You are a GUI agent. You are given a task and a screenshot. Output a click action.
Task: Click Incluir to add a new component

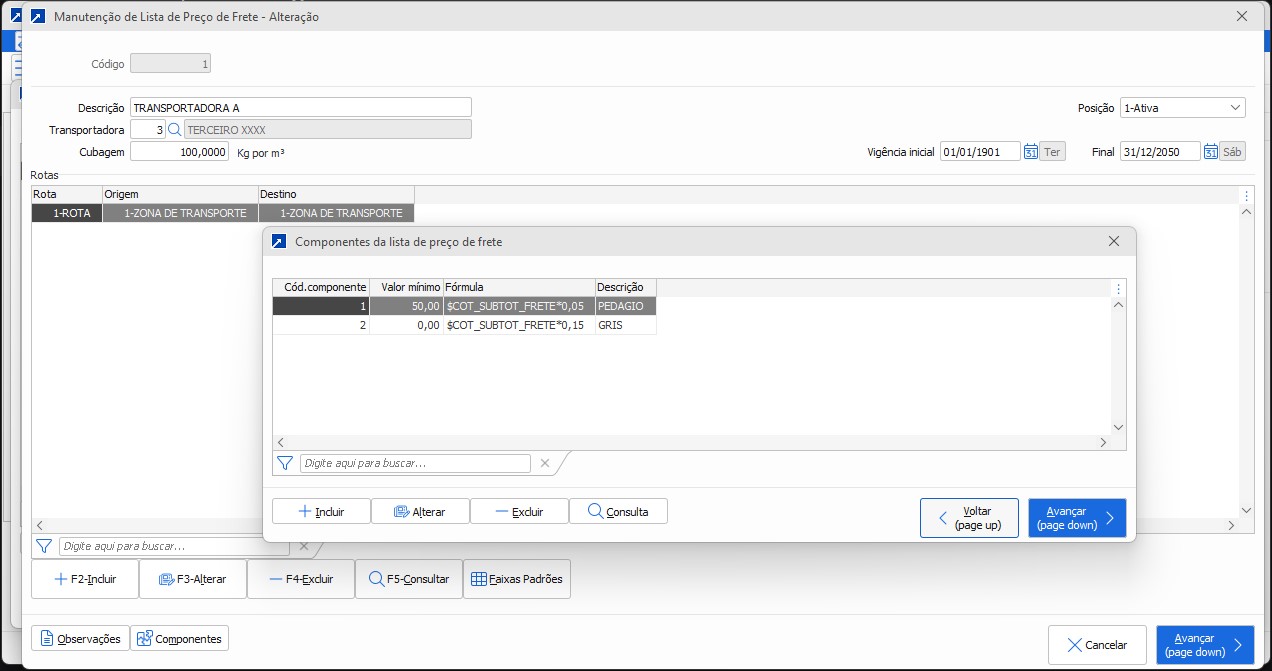click(x=321, y=511)
